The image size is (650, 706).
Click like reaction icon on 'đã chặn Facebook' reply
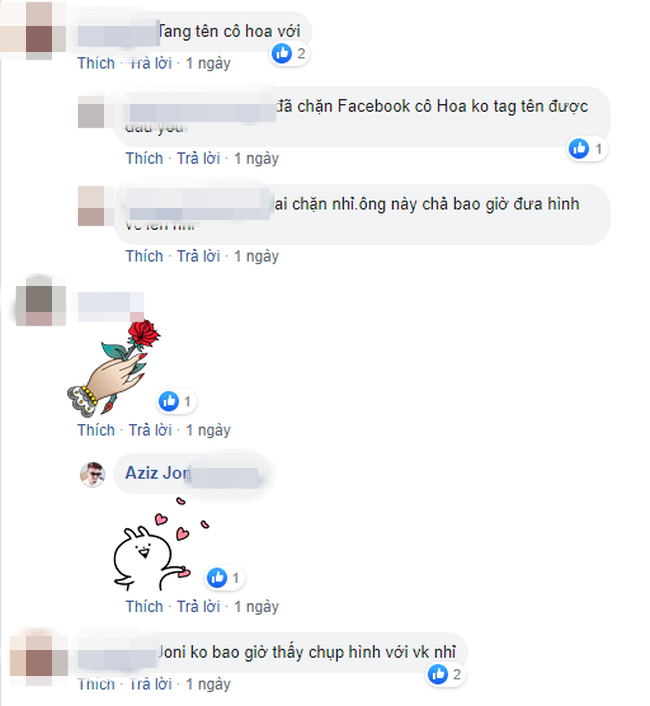(579, 148)
